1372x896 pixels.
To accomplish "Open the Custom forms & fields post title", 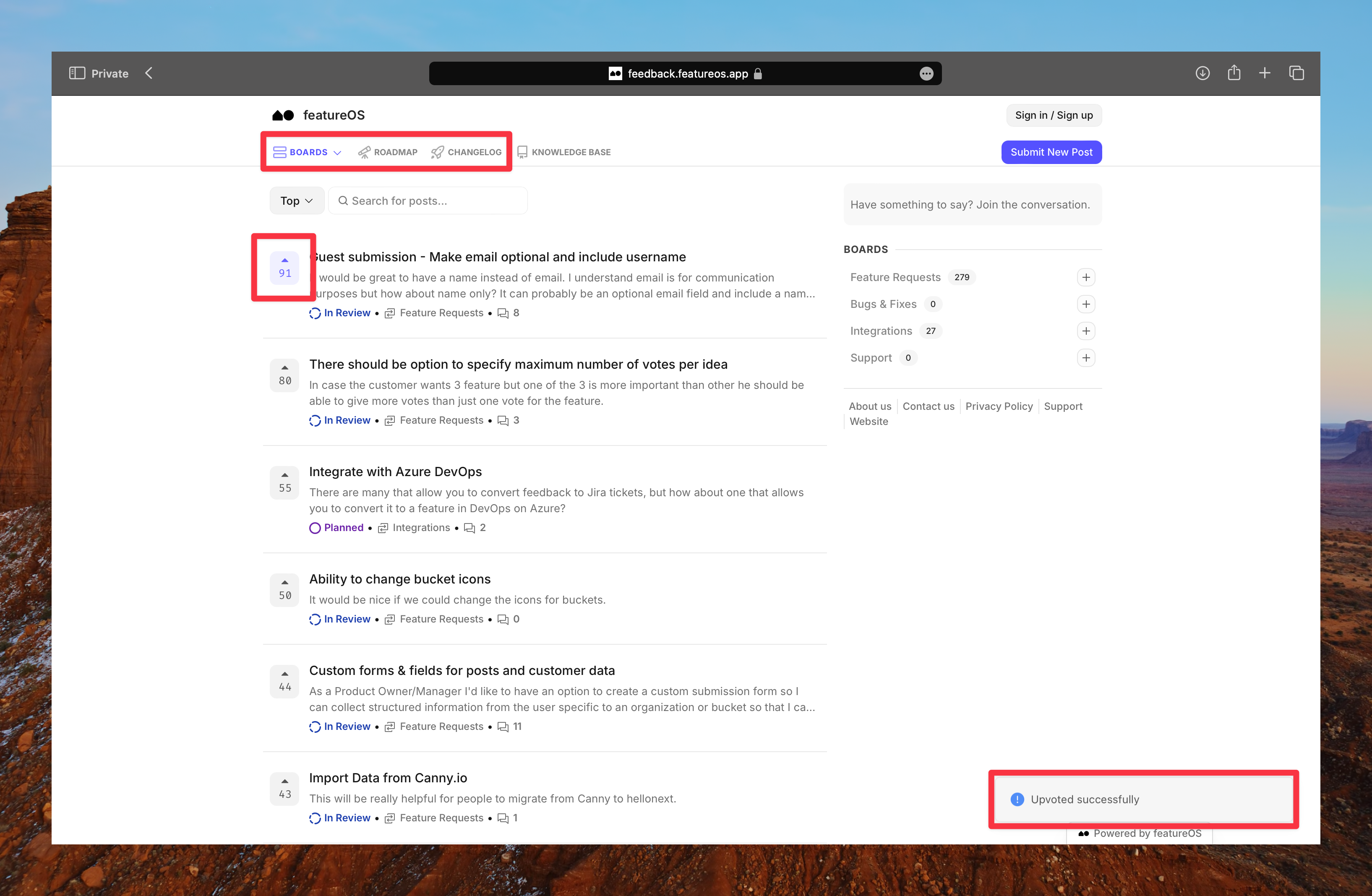I will pos(462,670).
